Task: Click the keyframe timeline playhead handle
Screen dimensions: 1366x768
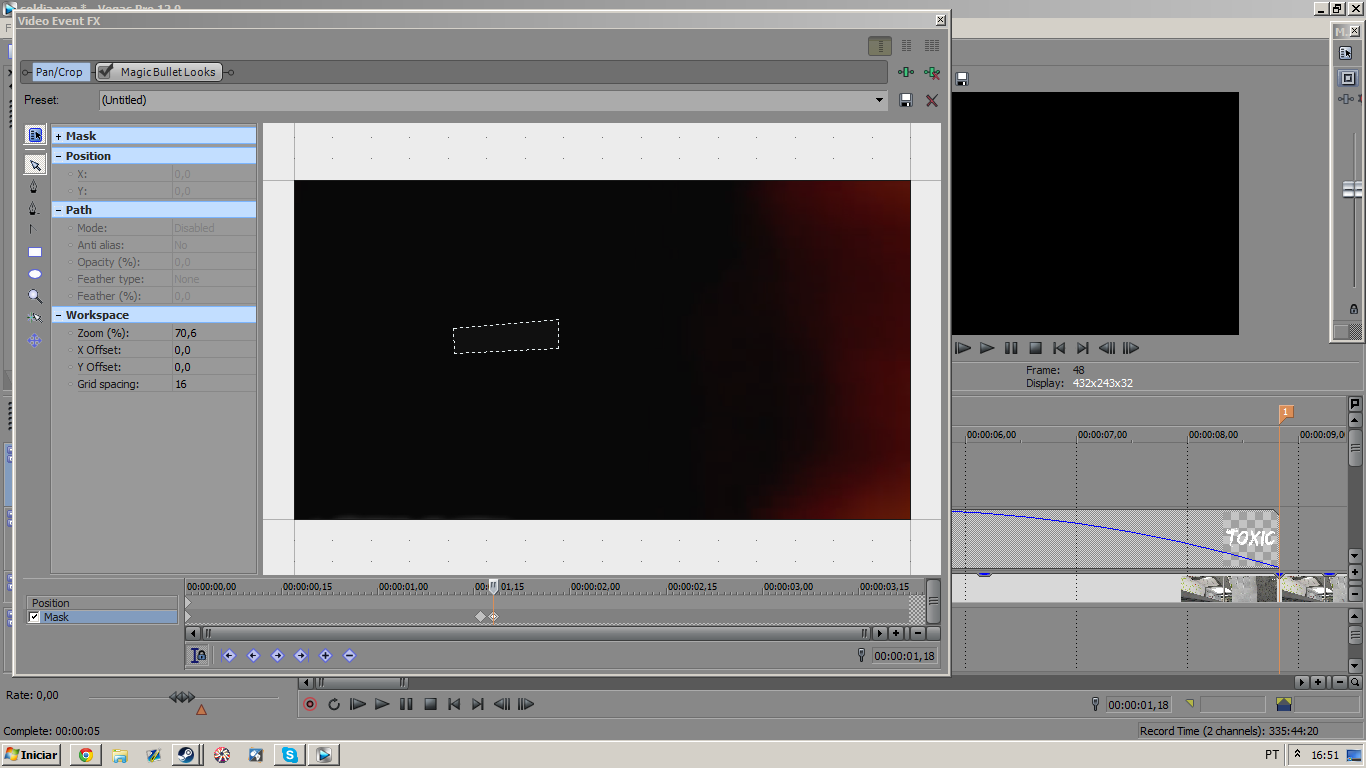Action: [x=493, y=587]
